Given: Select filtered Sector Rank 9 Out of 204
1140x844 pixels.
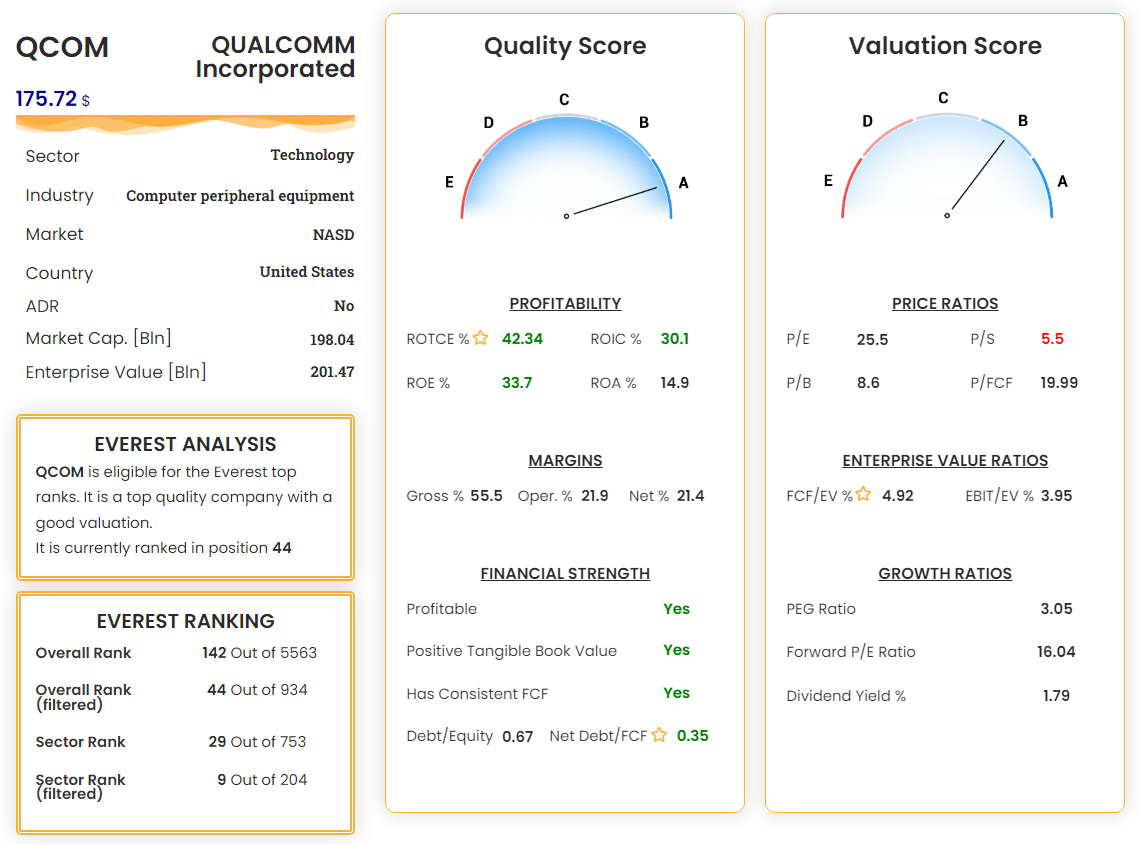Looking at the screenshot, I should pyautogui.click(x=262, y=779).
